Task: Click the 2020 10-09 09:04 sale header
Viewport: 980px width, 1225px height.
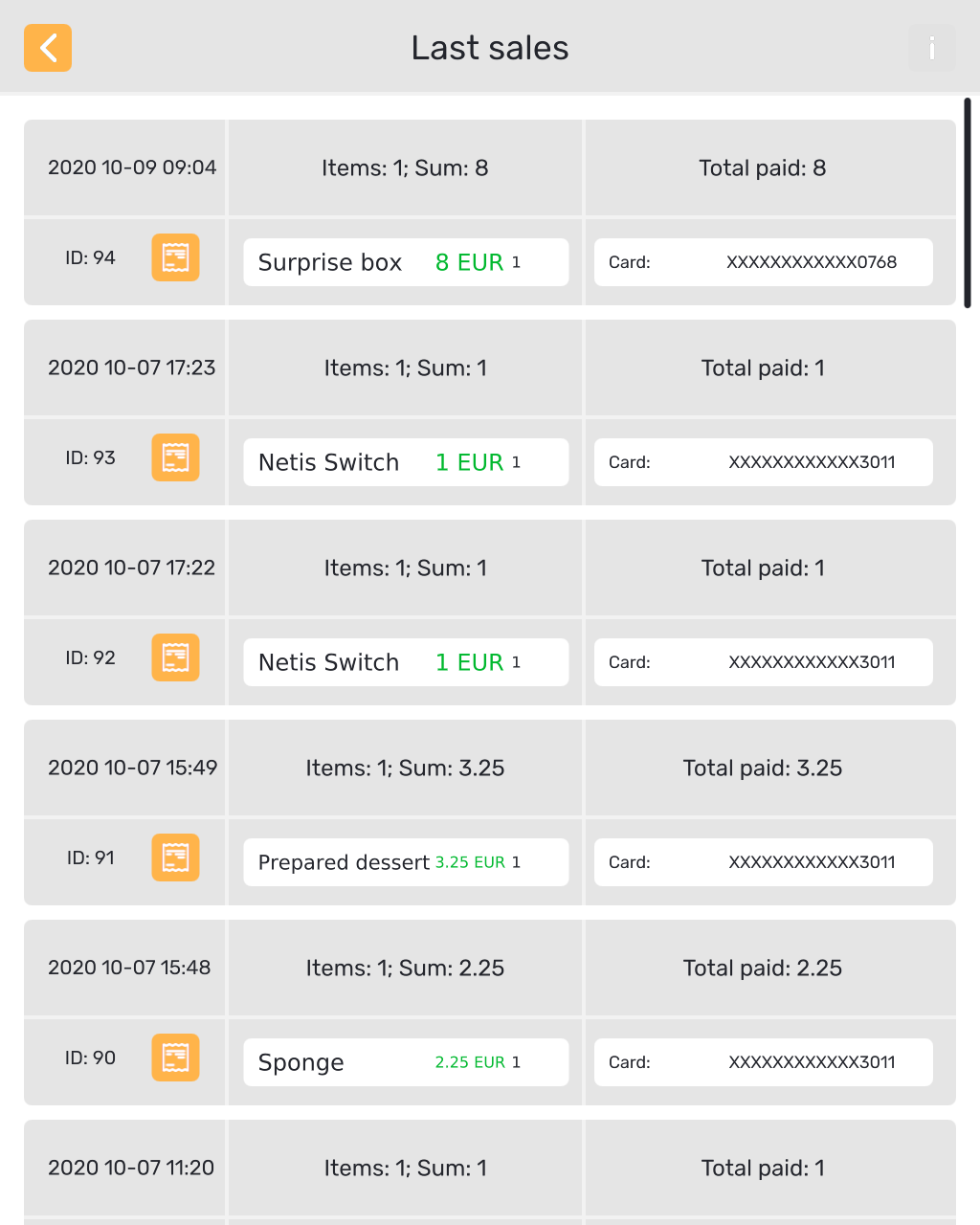Action: 132,167
